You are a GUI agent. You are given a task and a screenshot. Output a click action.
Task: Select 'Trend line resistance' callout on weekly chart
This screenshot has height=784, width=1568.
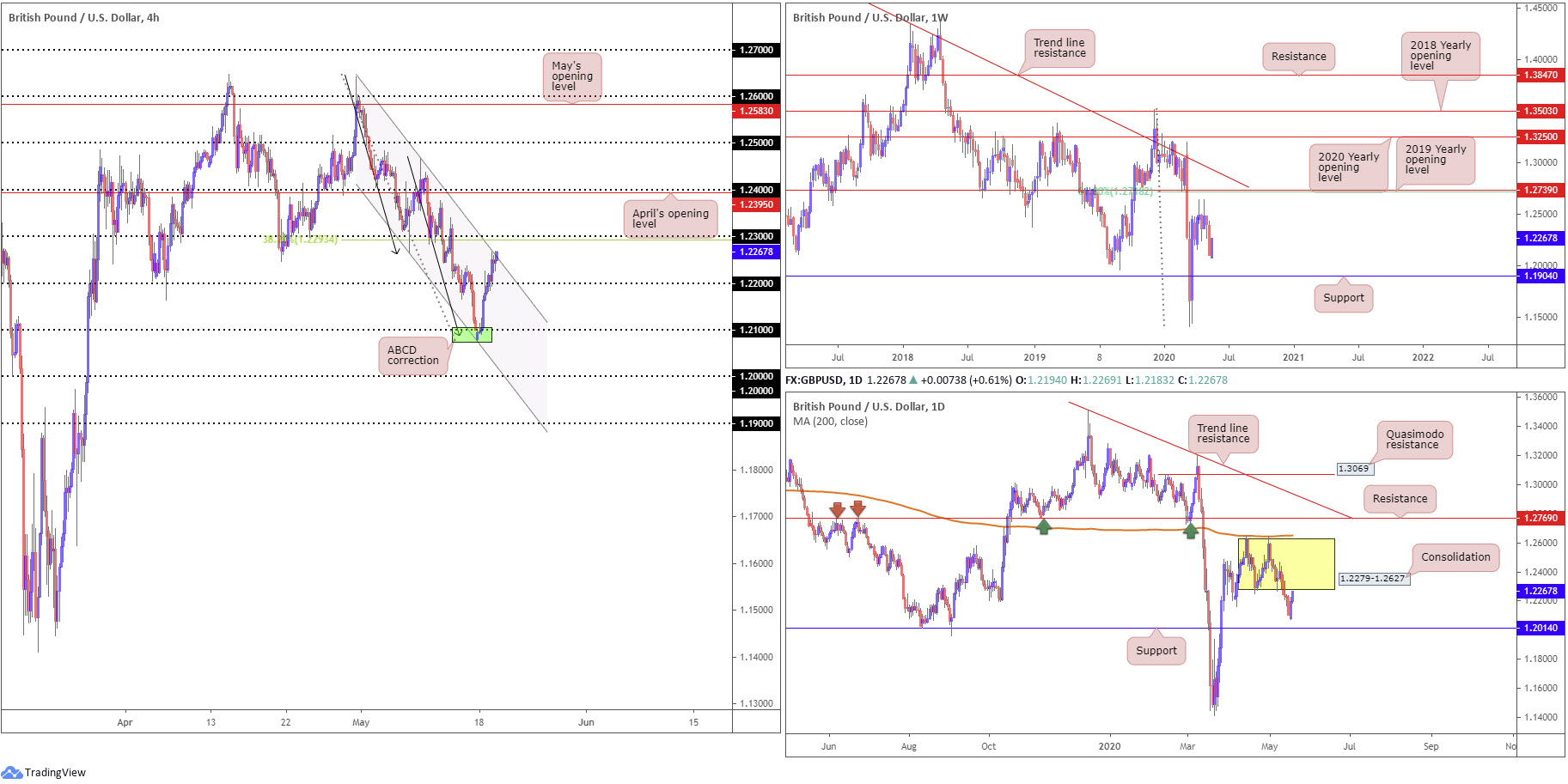[x=1059, y=48]
